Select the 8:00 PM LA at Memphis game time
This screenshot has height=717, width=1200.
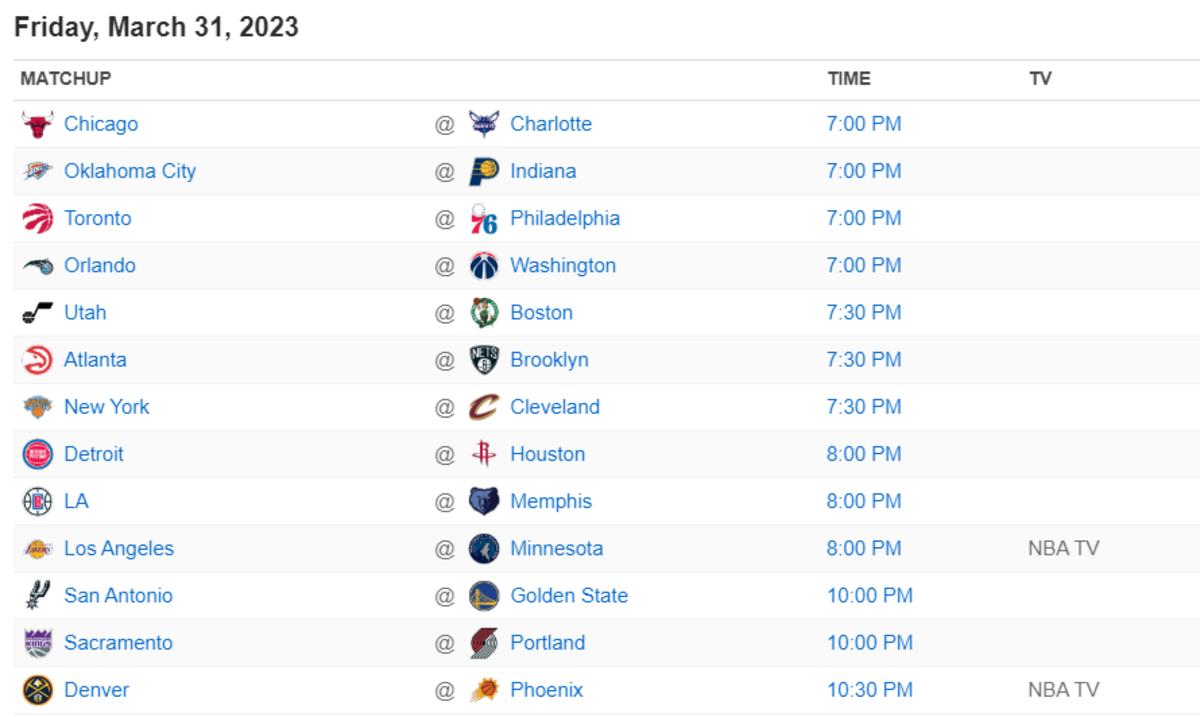coord(864,501)
